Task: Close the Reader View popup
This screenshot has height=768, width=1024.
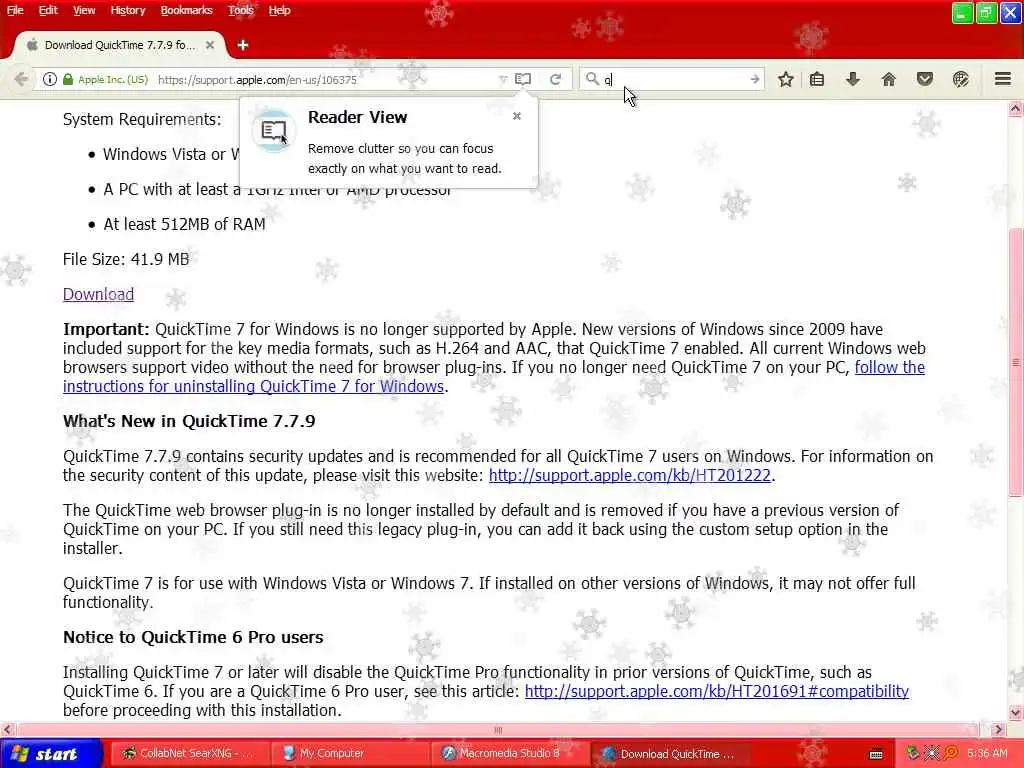Action: point(517,116)
